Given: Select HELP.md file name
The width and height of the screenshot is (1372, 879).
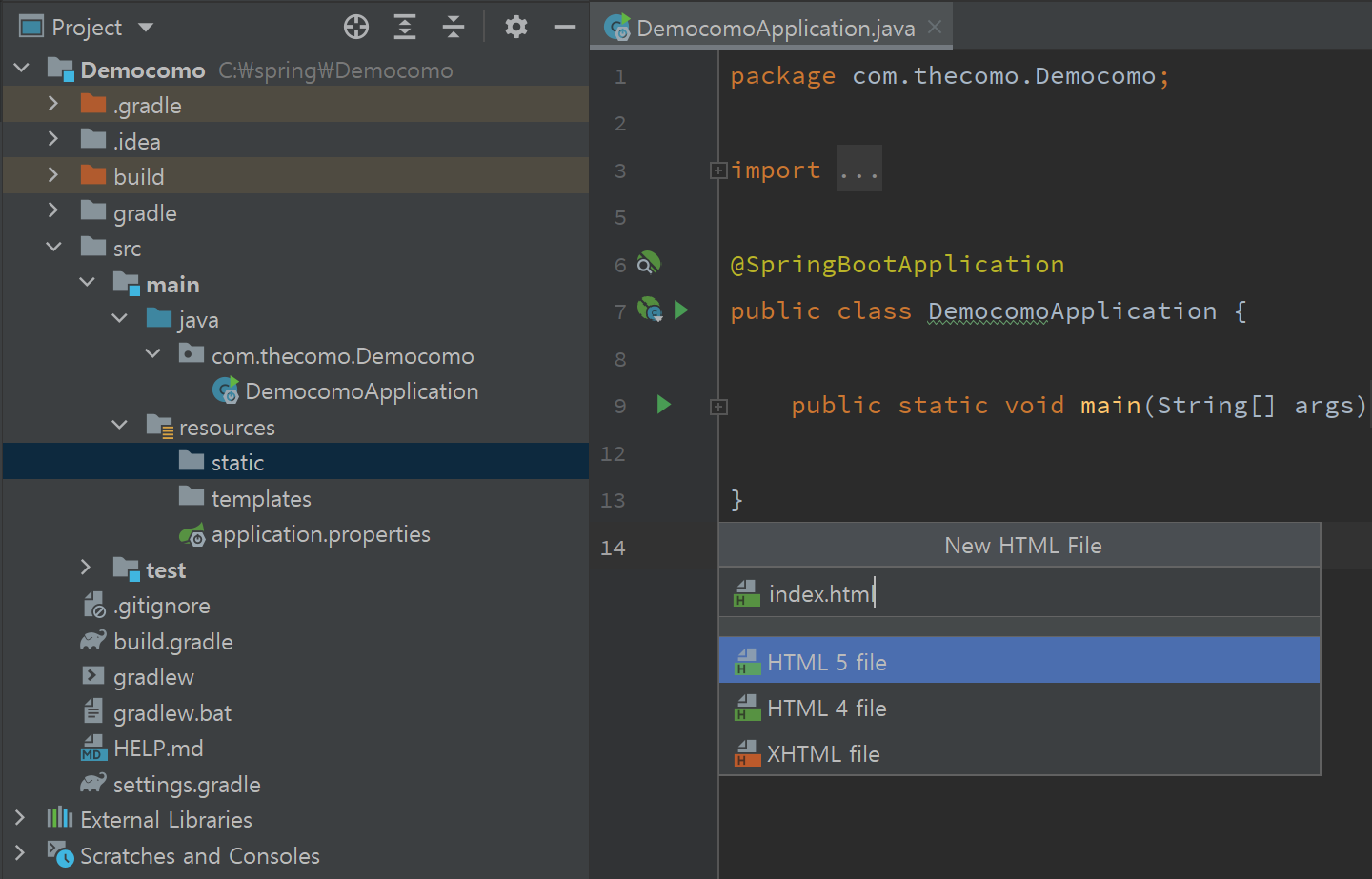Looking at the screenshot, I should point(158,749).
